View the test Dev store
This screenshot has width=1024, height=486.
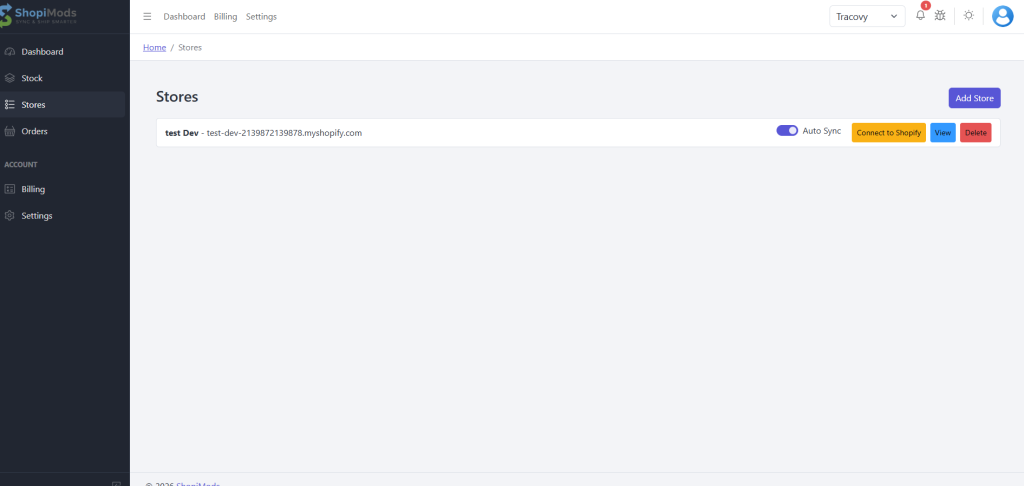click(x=942, y=133)
